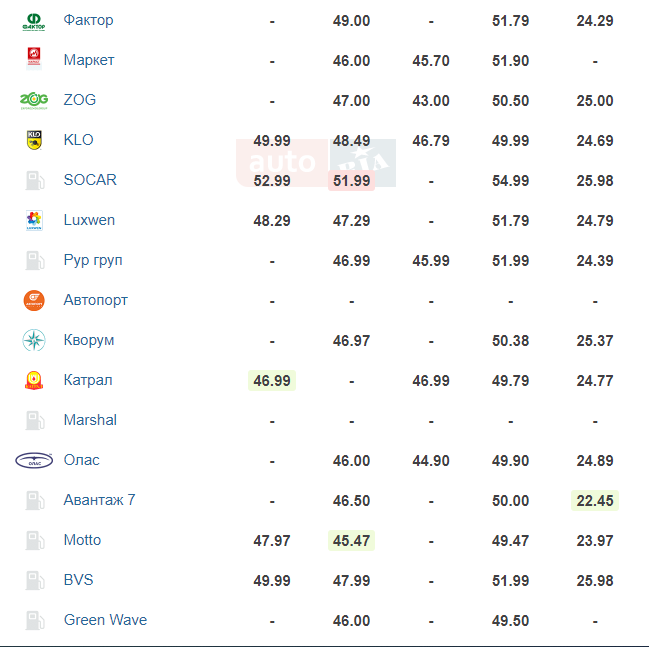Click the green highlighted 22.45 gas price
649x647 pixels.
[x=595, y=500]
